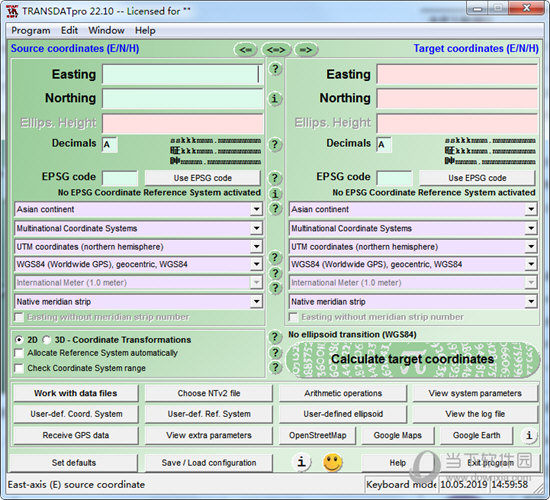Open Arithmetic operations
This screenshot has height=500, width=550.
343,393
